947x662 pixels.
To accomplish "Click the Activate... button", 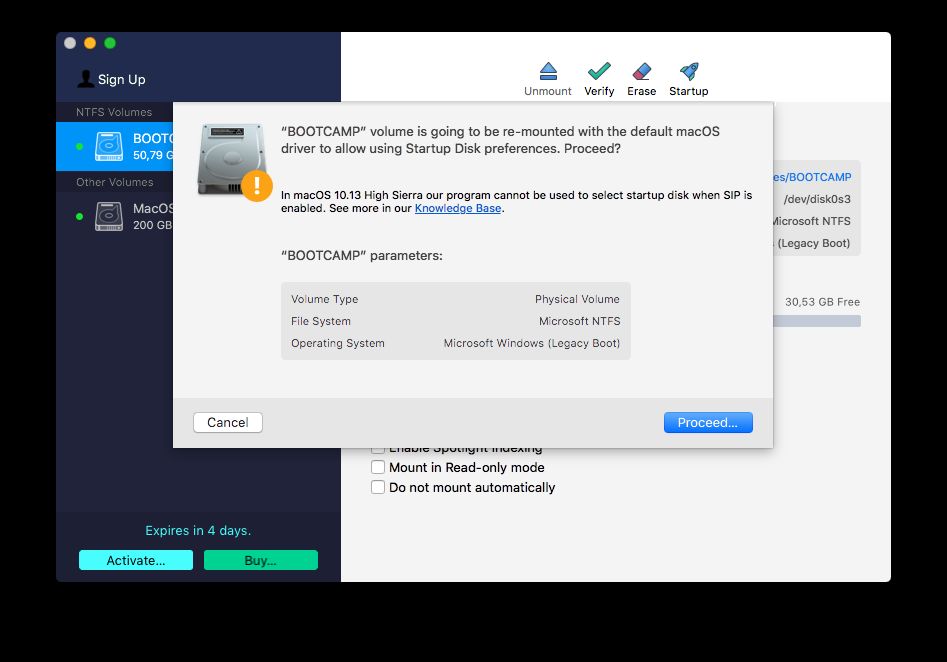I will (136, 560).
